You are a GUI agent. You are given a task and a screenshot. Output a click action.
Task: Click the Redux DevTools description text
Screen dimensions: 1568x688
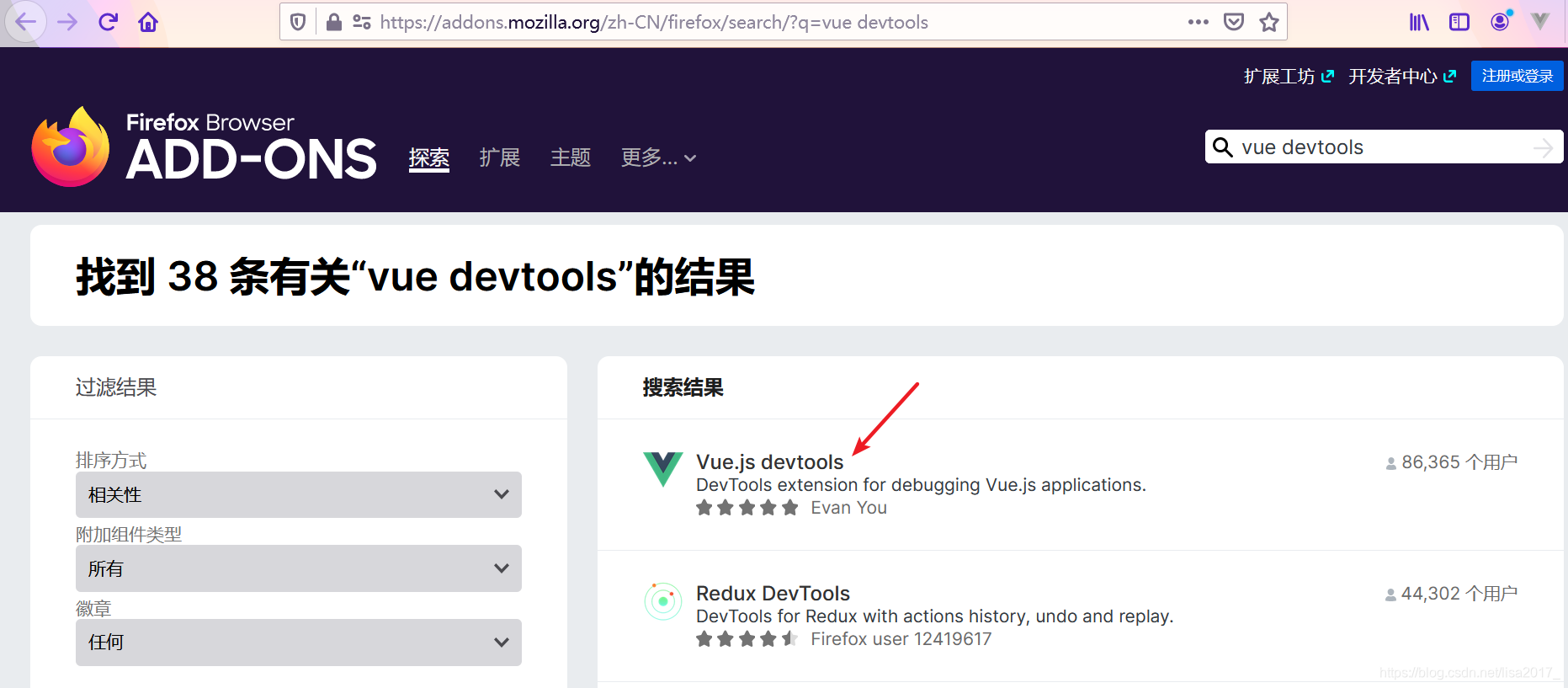point(934,616)
